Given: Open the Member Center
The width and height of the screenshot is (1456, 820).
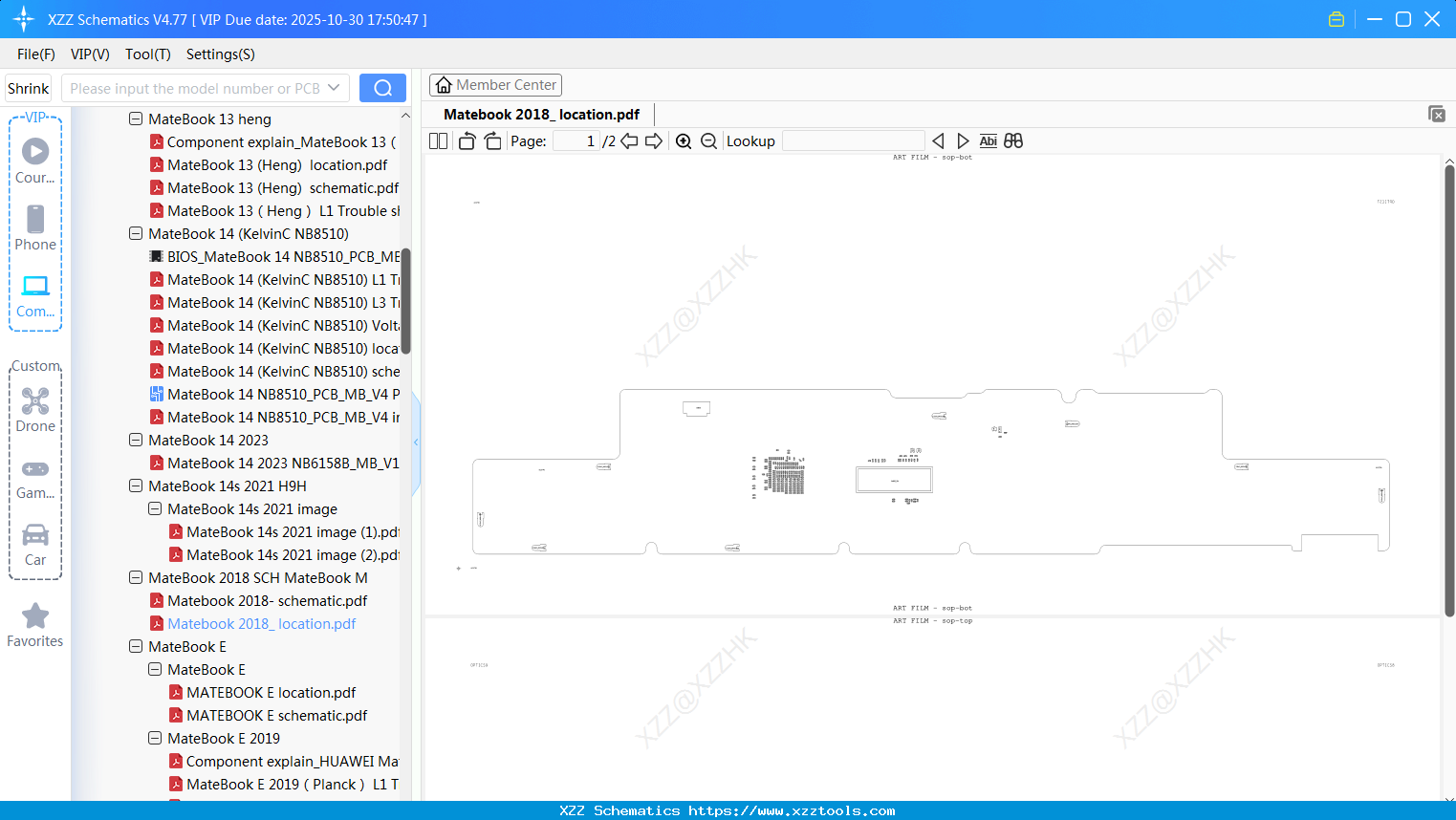Looking at the screenshot, I should (495, 85).
